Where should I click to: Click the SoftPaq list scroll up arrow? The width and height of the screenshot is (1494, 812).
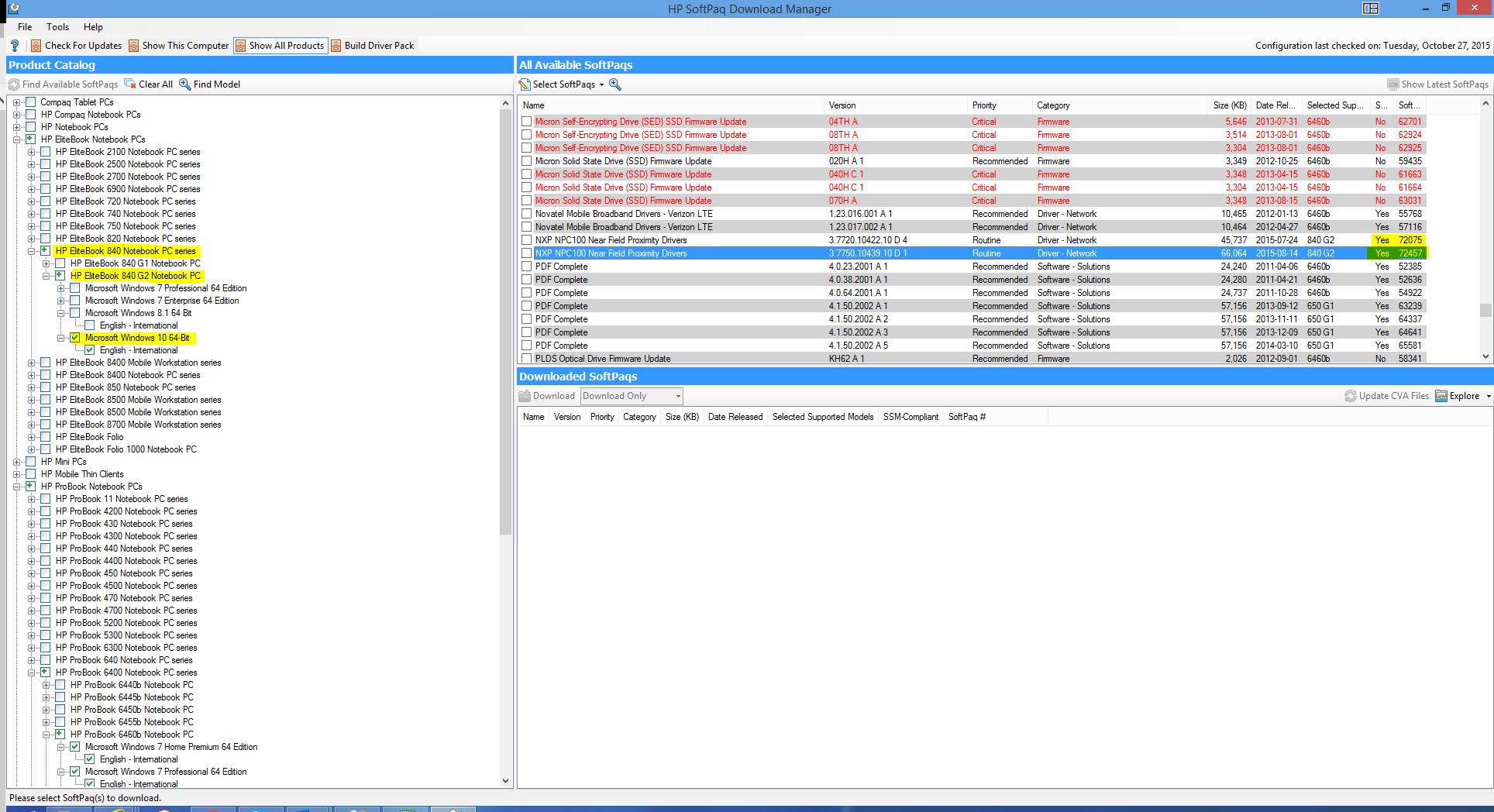click(x=1485, y=103)
